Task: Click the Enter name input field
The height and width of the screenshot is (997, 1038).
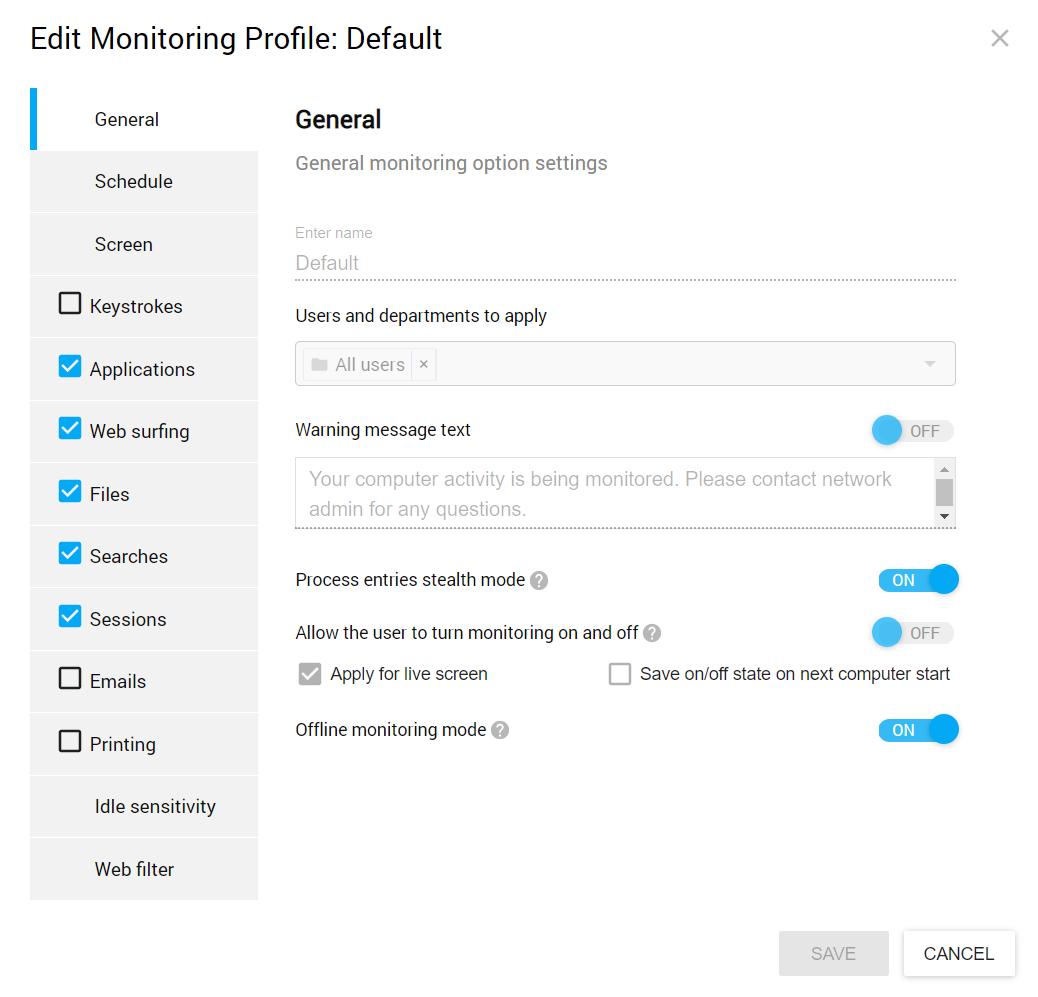Action: tap(625, 263)
